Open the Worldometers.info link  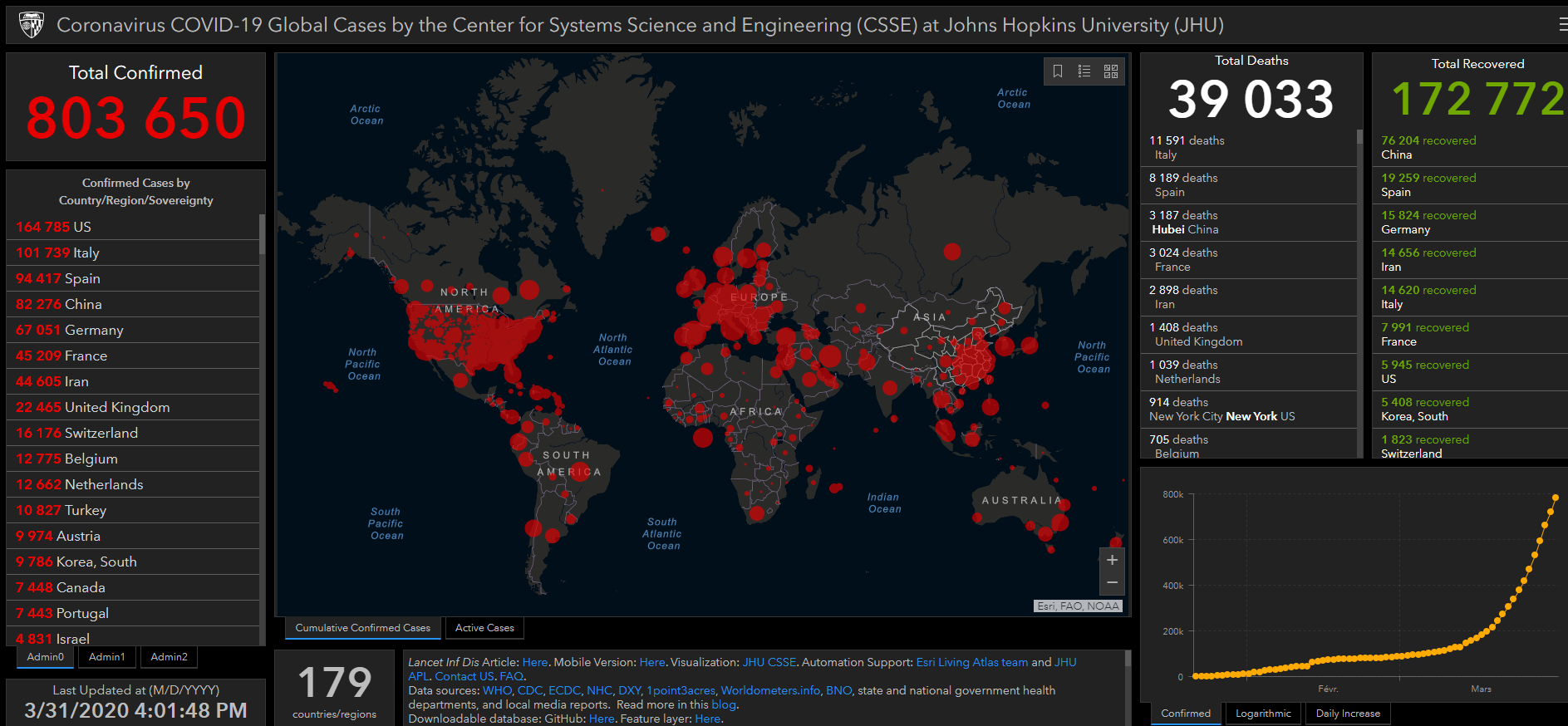pyautogui.click(x=770, y=690)
